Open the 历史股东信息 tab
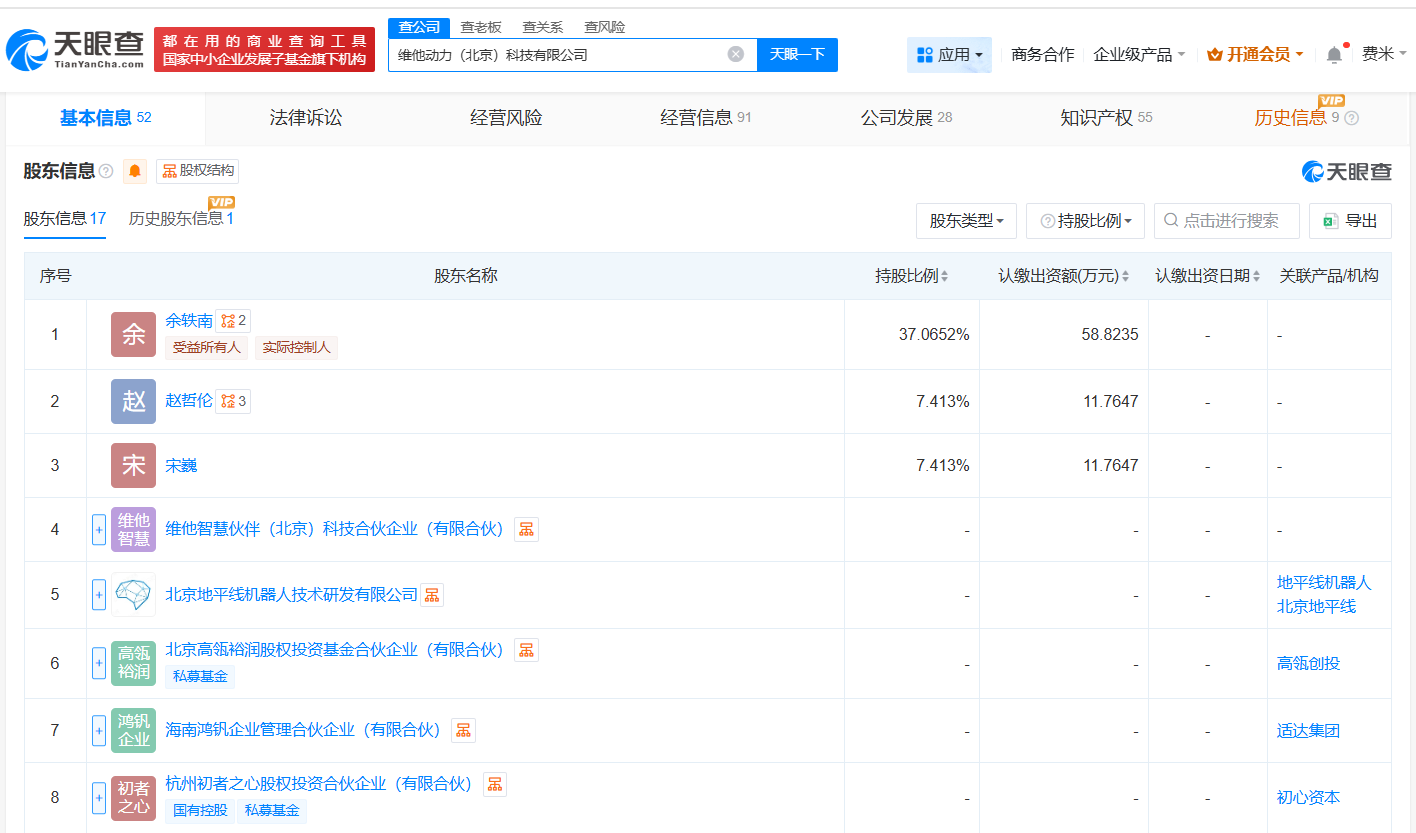 click(181, 220)
